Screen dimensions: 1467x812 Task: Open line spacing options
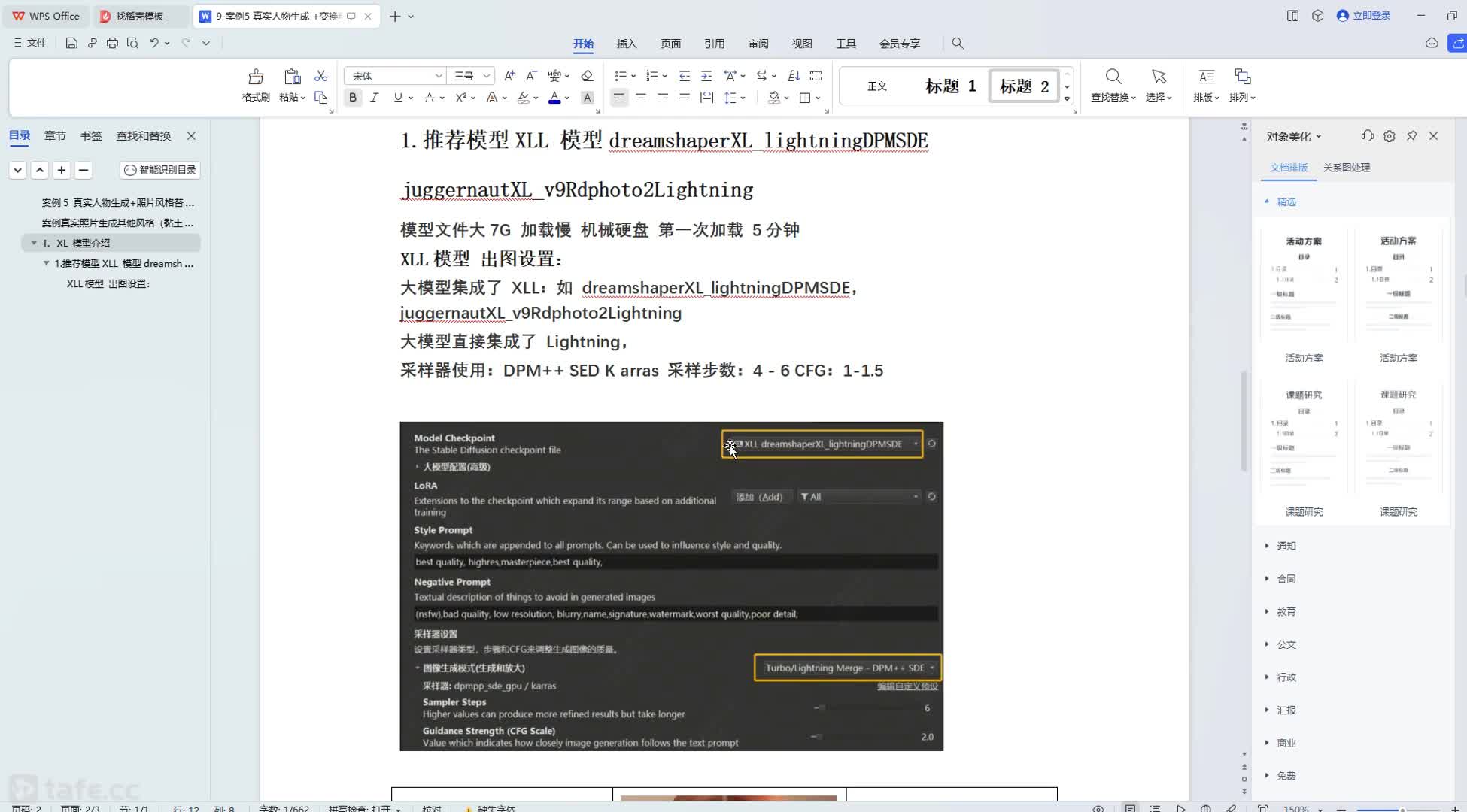click(733, 98)
